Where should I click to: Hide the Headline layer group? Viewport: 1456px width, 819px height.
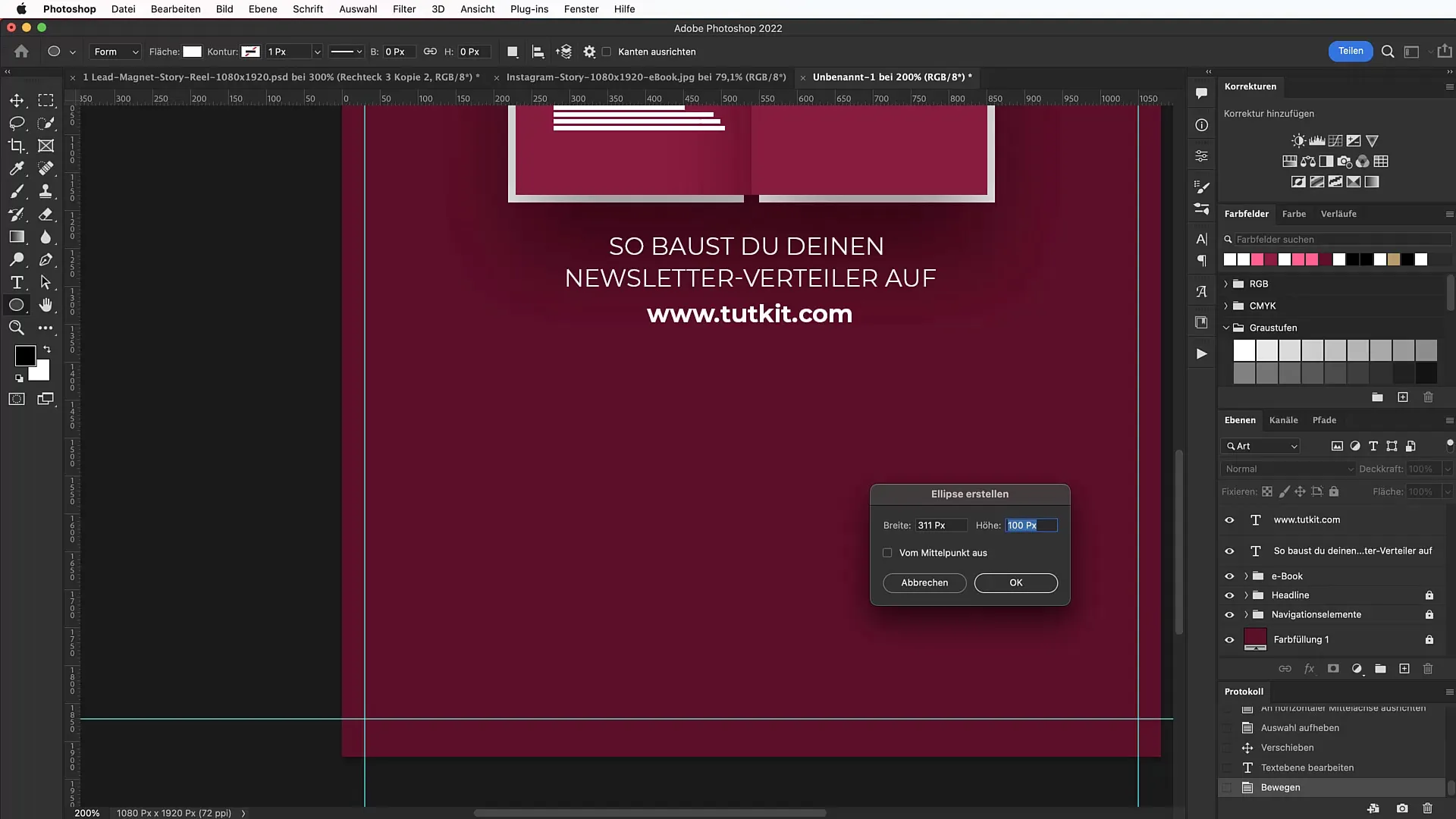point(1229,595)
